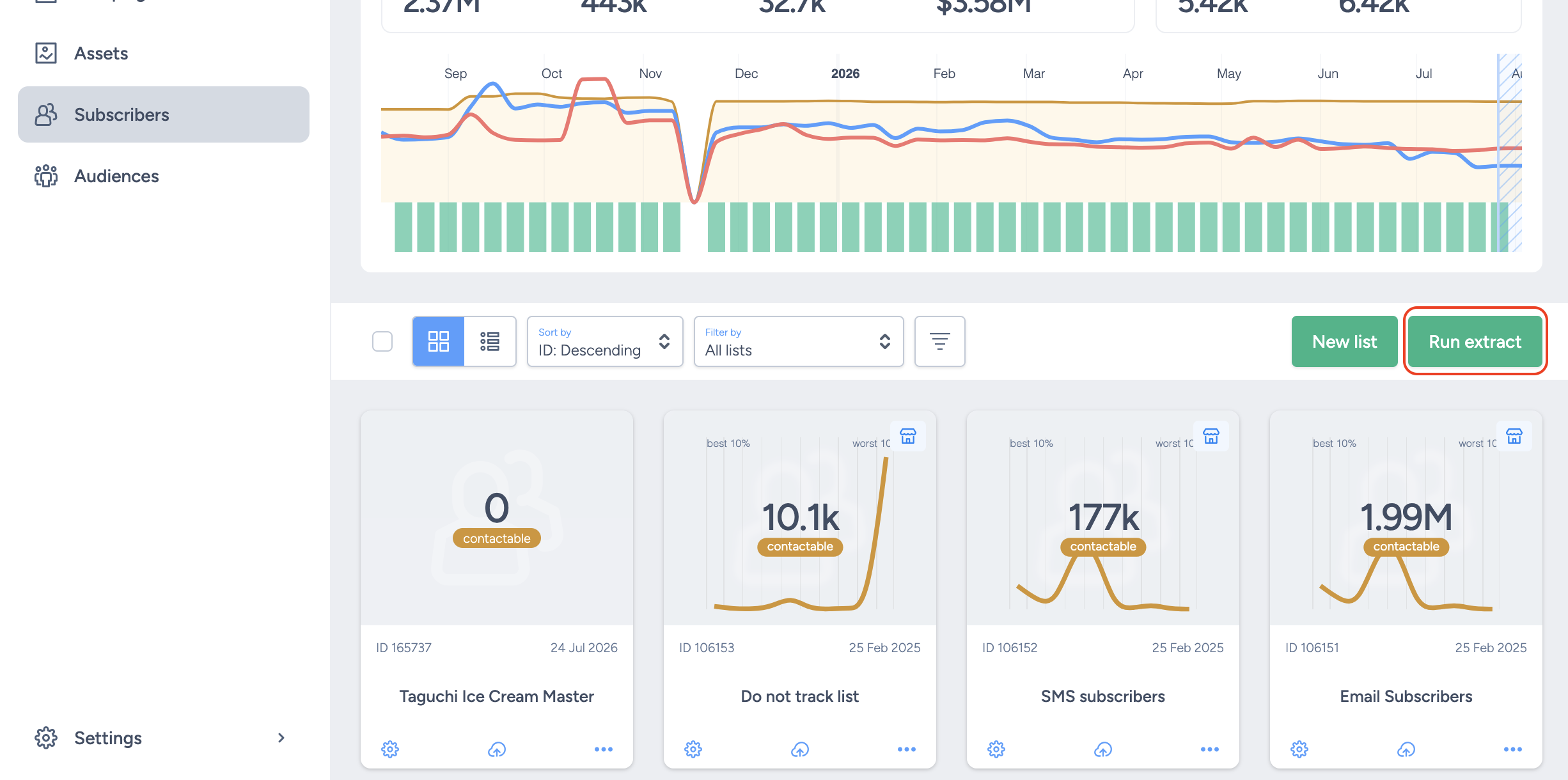
Task: Click the New list button
Action: click(1345, 341)
